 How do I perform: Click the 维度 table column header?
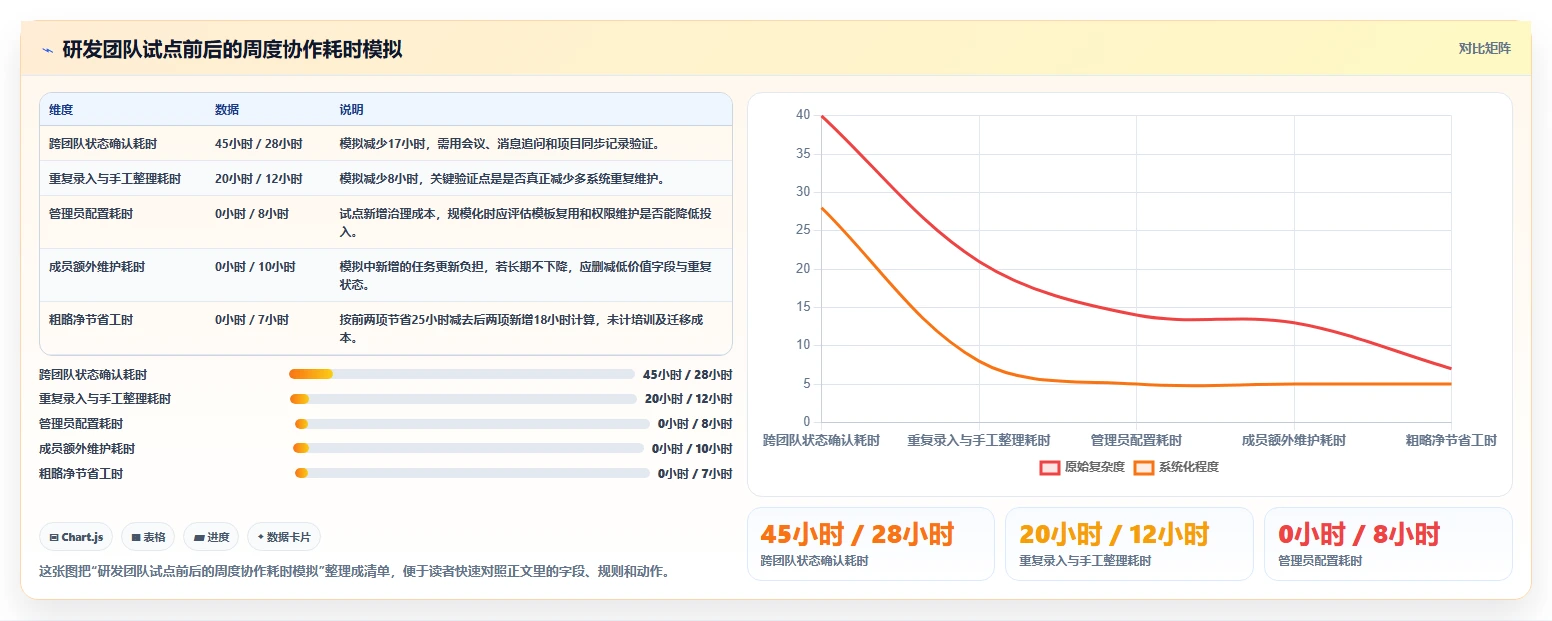click(x=61, y=110)
